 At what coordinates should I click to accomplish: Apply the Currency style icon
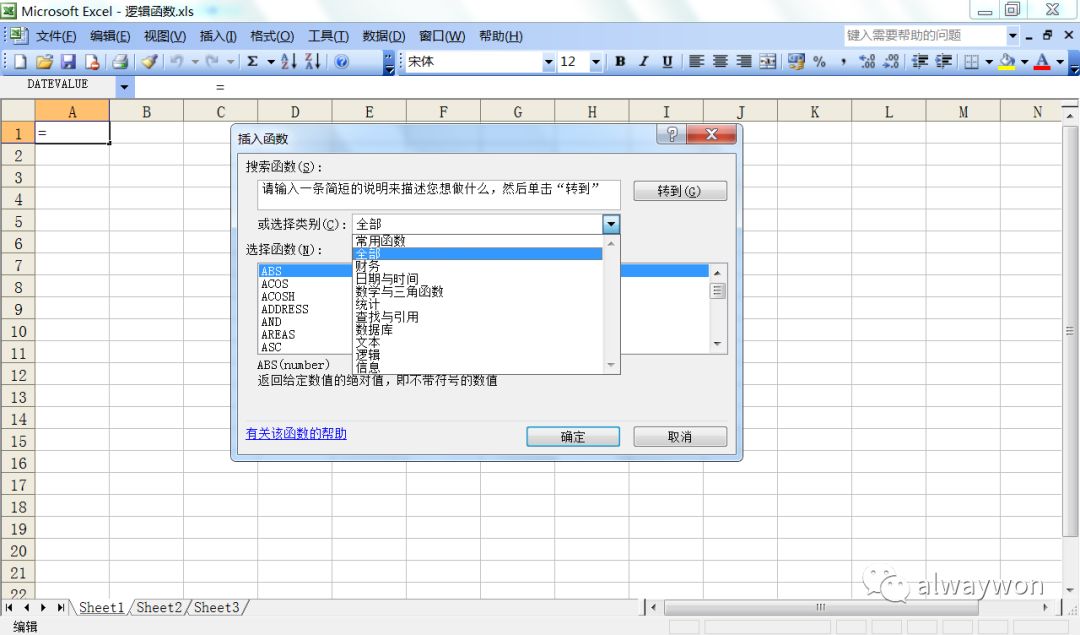pyautogui.click(x=796, y=61)
